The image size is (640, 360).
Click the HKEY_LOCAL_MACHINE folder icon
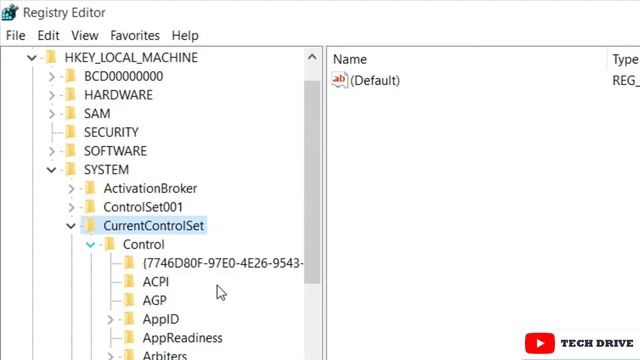click(51, 57)
